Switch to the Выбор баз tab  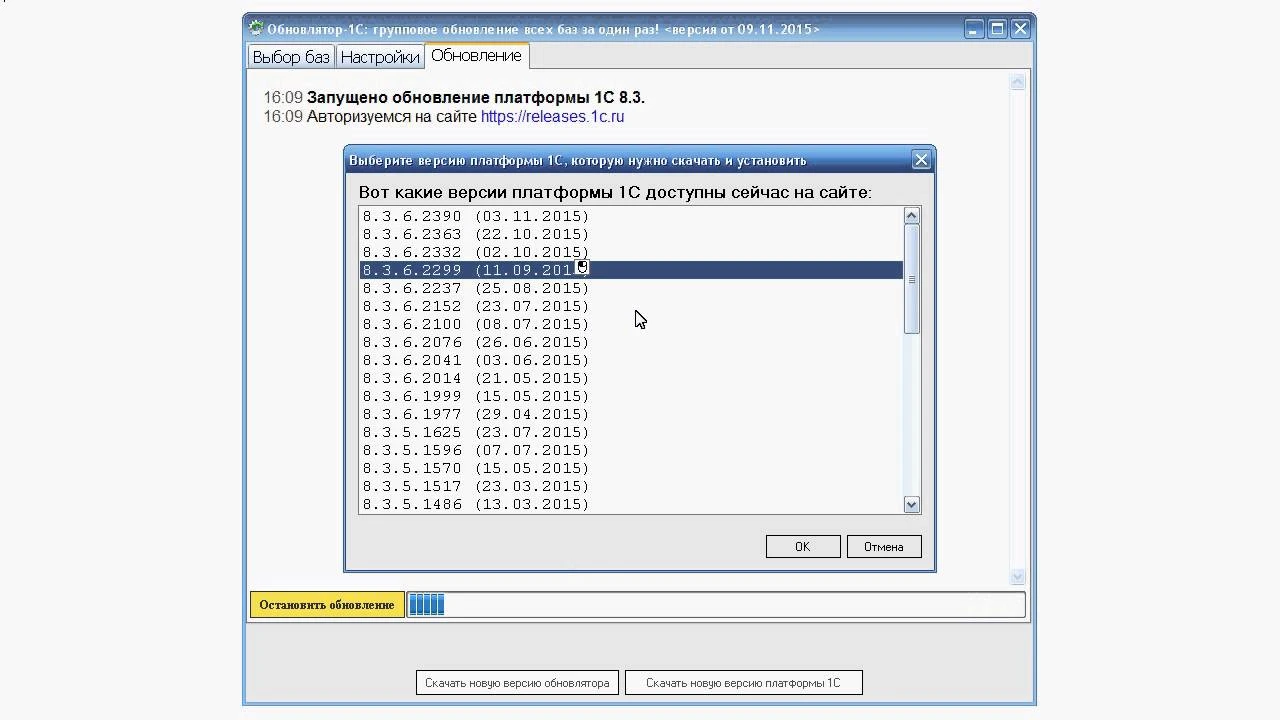coord(291,57)
